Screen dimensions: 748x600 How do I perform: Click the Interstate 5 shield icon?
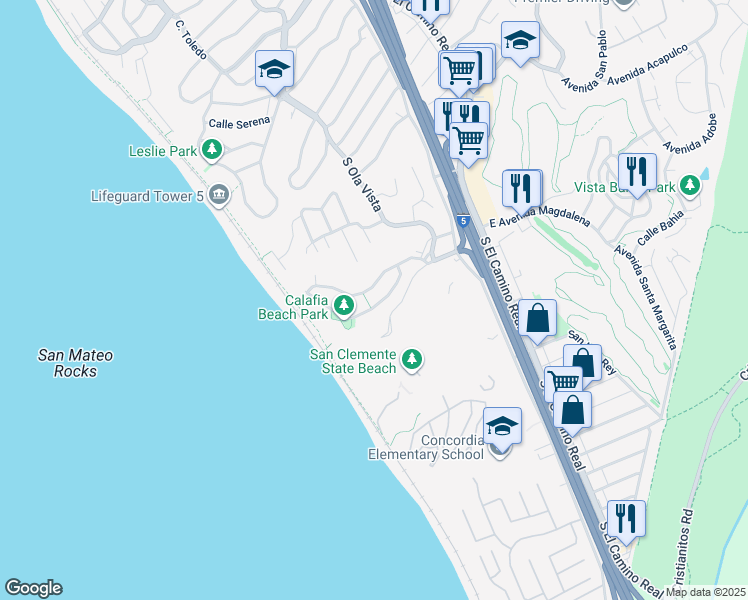pos(463,221)
